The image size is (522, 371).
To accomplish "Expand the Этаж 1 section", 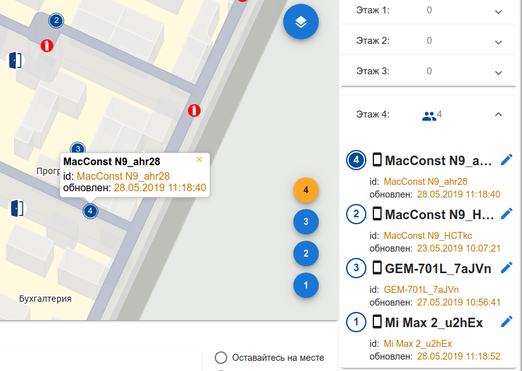I will [429, 11].
